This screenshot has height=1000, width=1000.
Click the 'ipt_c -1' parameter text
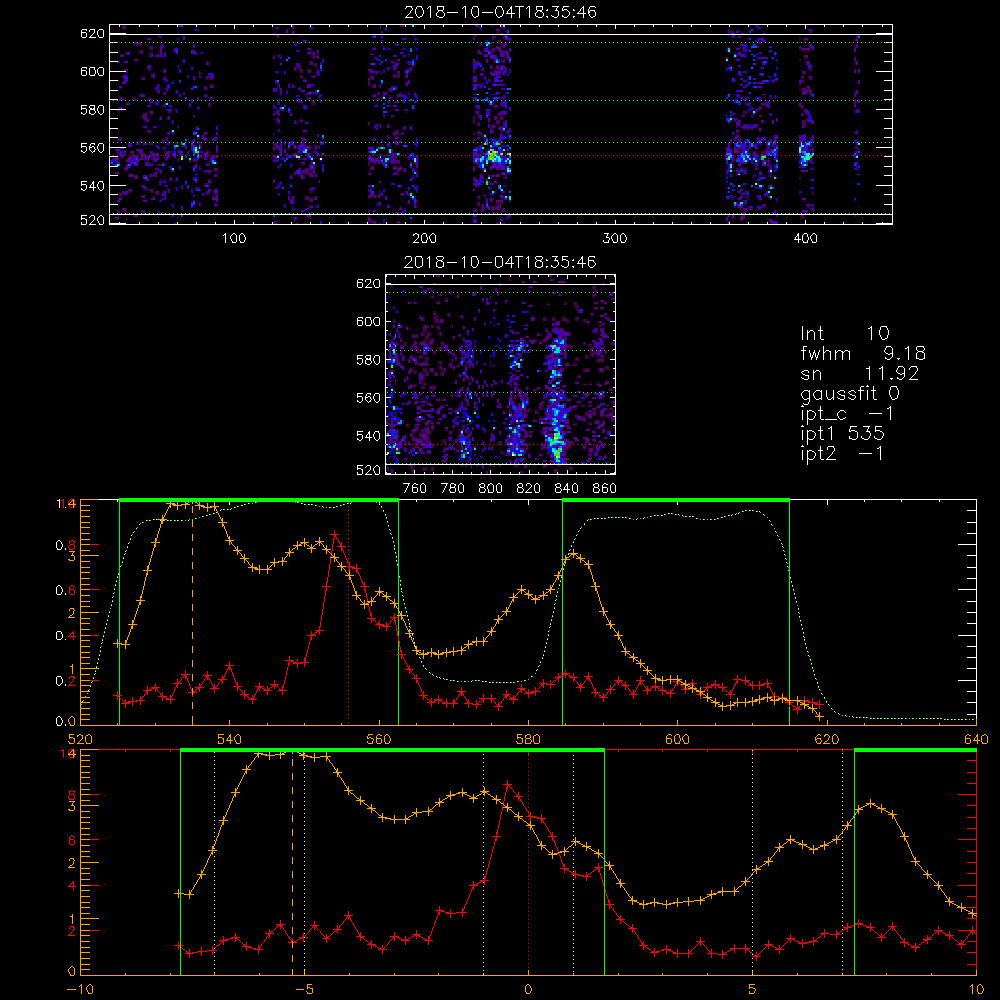coord(848,414)
